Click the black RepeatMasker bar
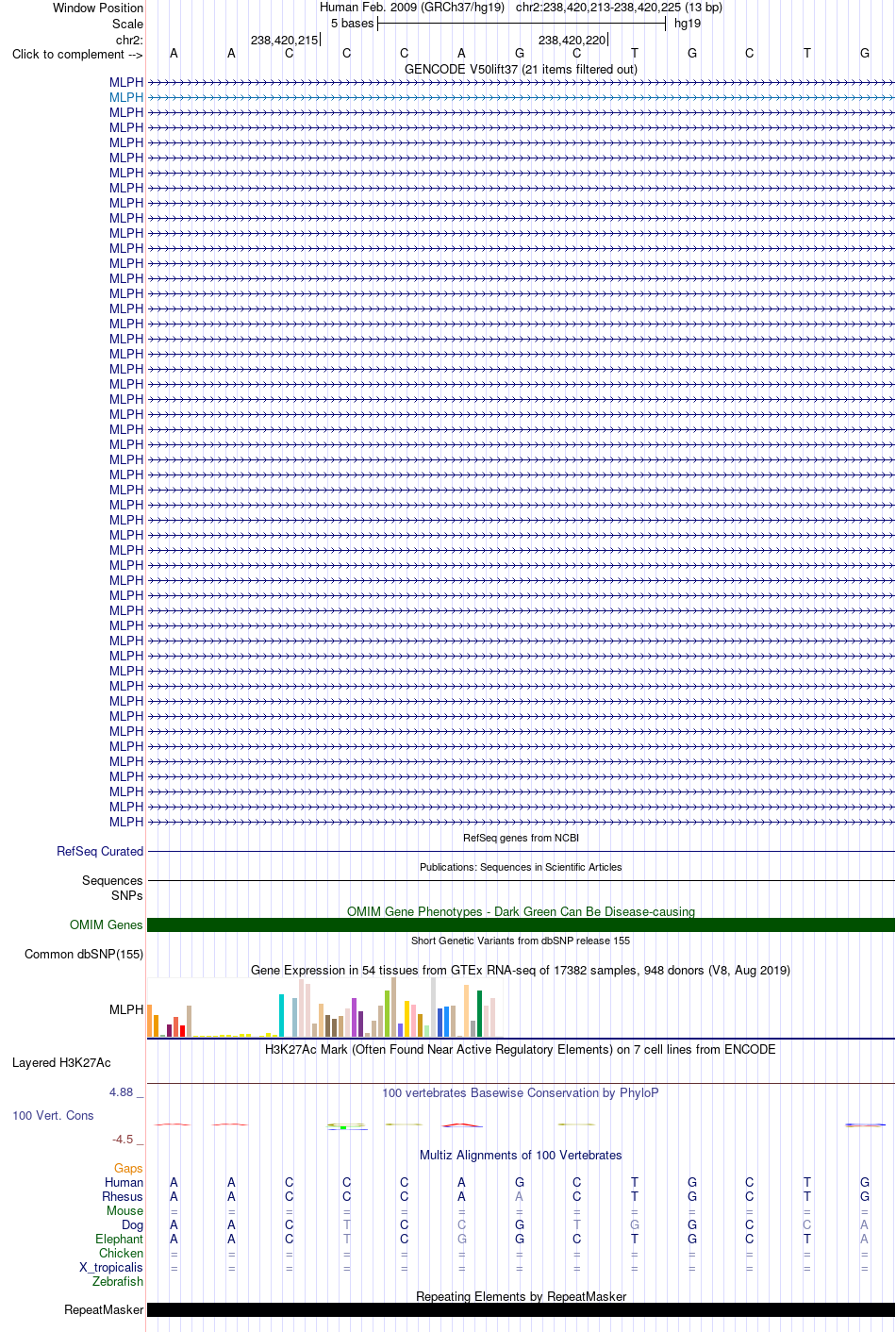The height and width of the screenshot is (1332, 896). pyautogui.click(x=521, y=1309)
